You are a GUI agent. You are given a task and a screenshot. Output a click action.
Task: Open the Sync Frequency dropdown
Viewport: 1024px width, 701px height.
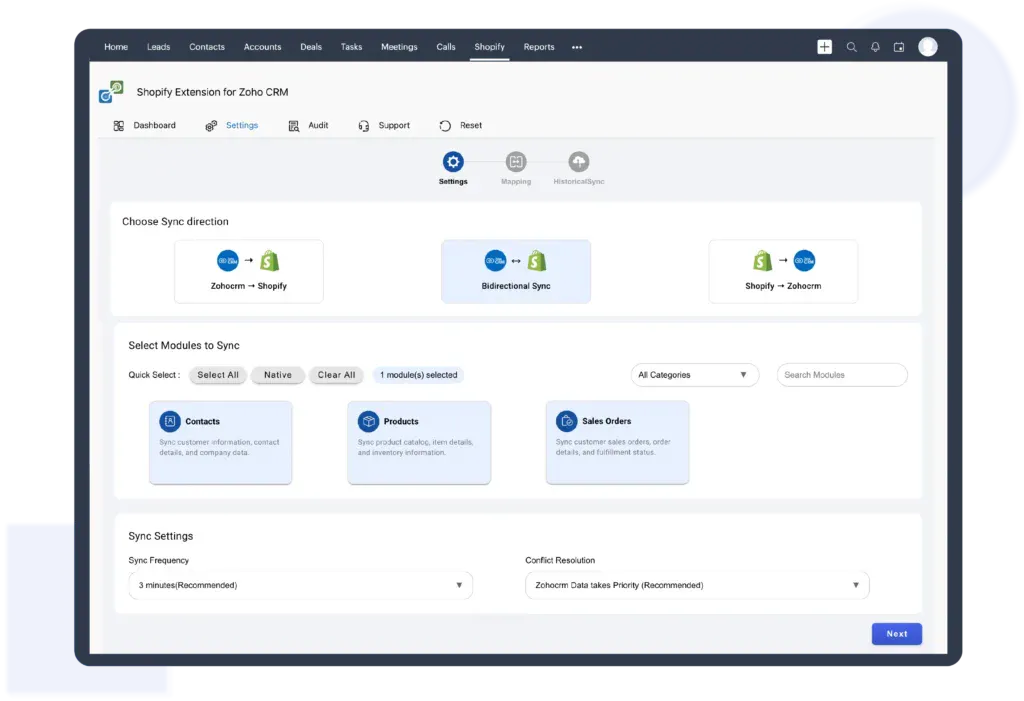(300, 585)
